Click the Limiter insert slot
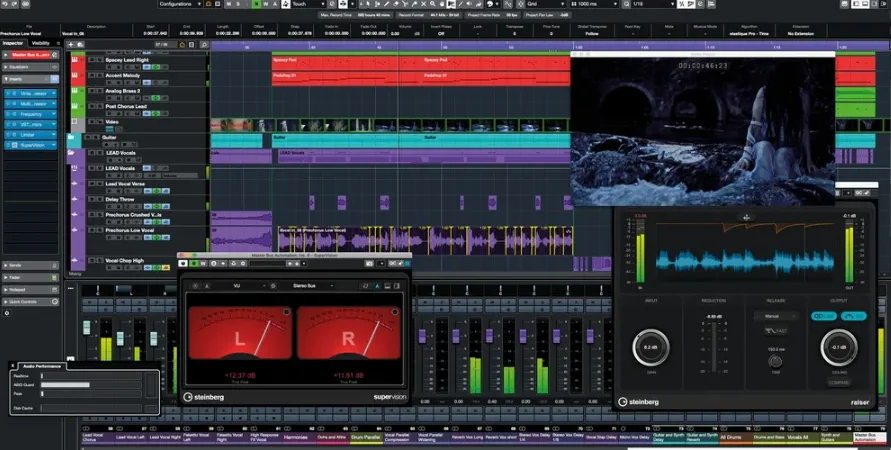Screen dimensions: 891x450 tap(31, 135)
